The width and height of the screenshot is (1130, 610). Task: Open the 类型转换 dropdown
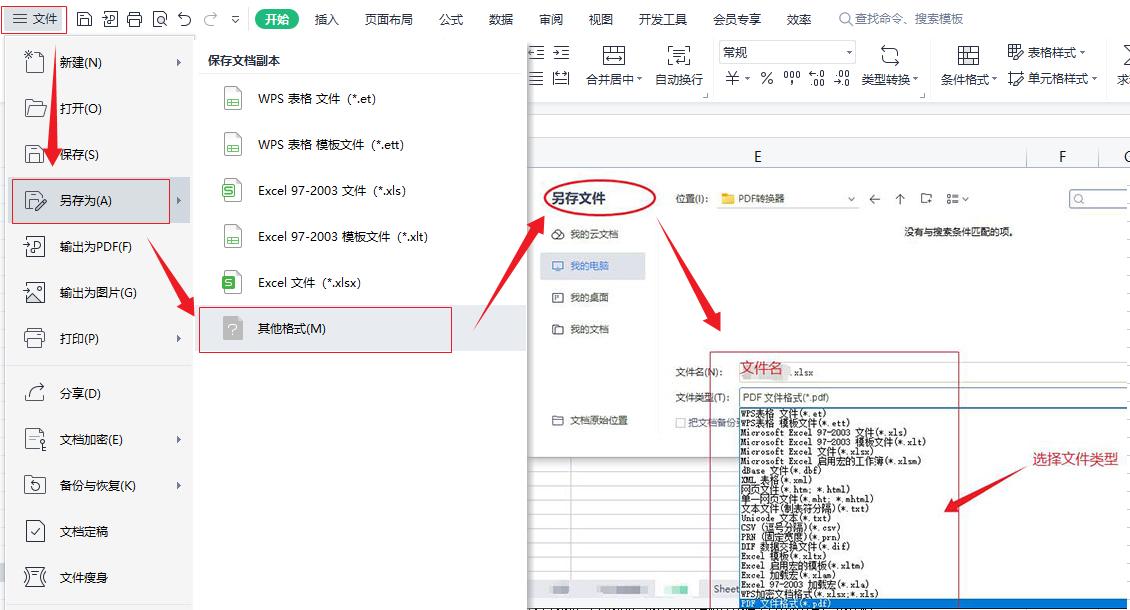click(890, 79)
